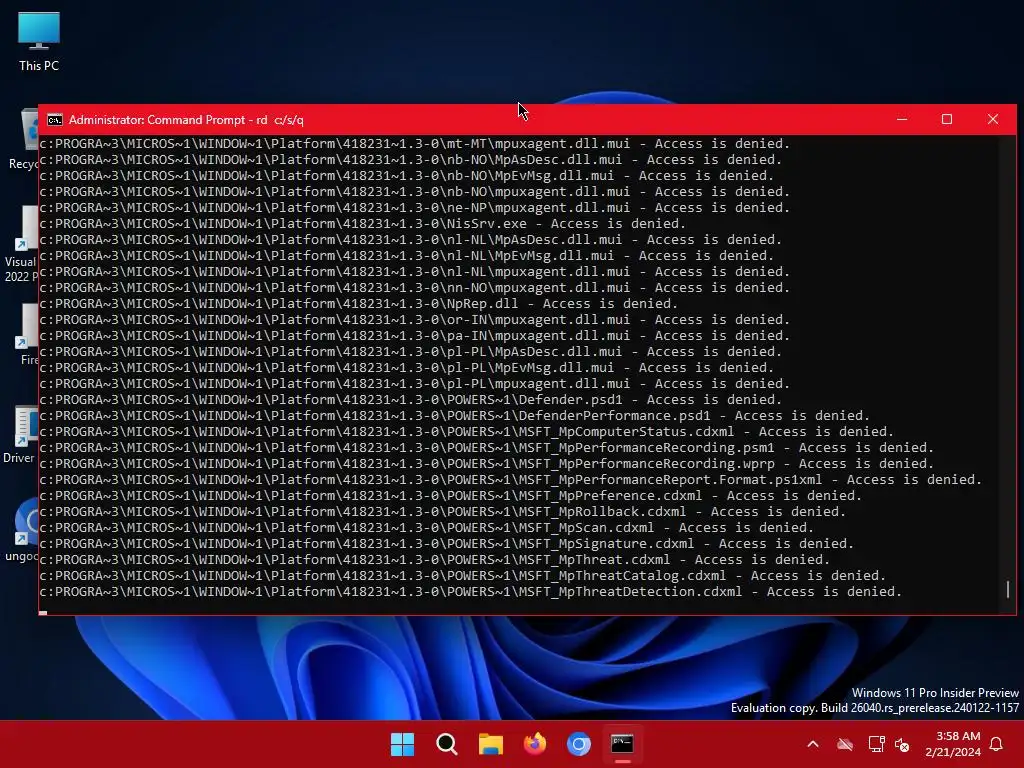Click the MSFT_MpThreatDetection.cdxml line
The width and height of the screenshot is (1024, 768).
point(470,592)
